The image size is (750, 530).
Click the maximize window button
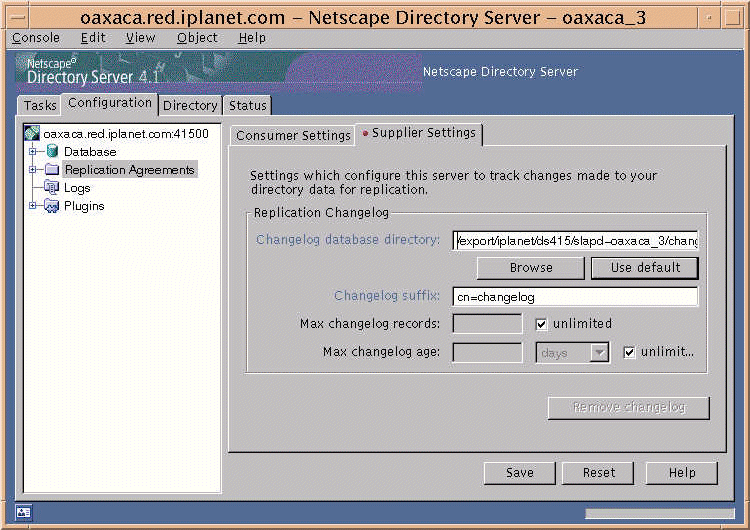tap(732, 19)
